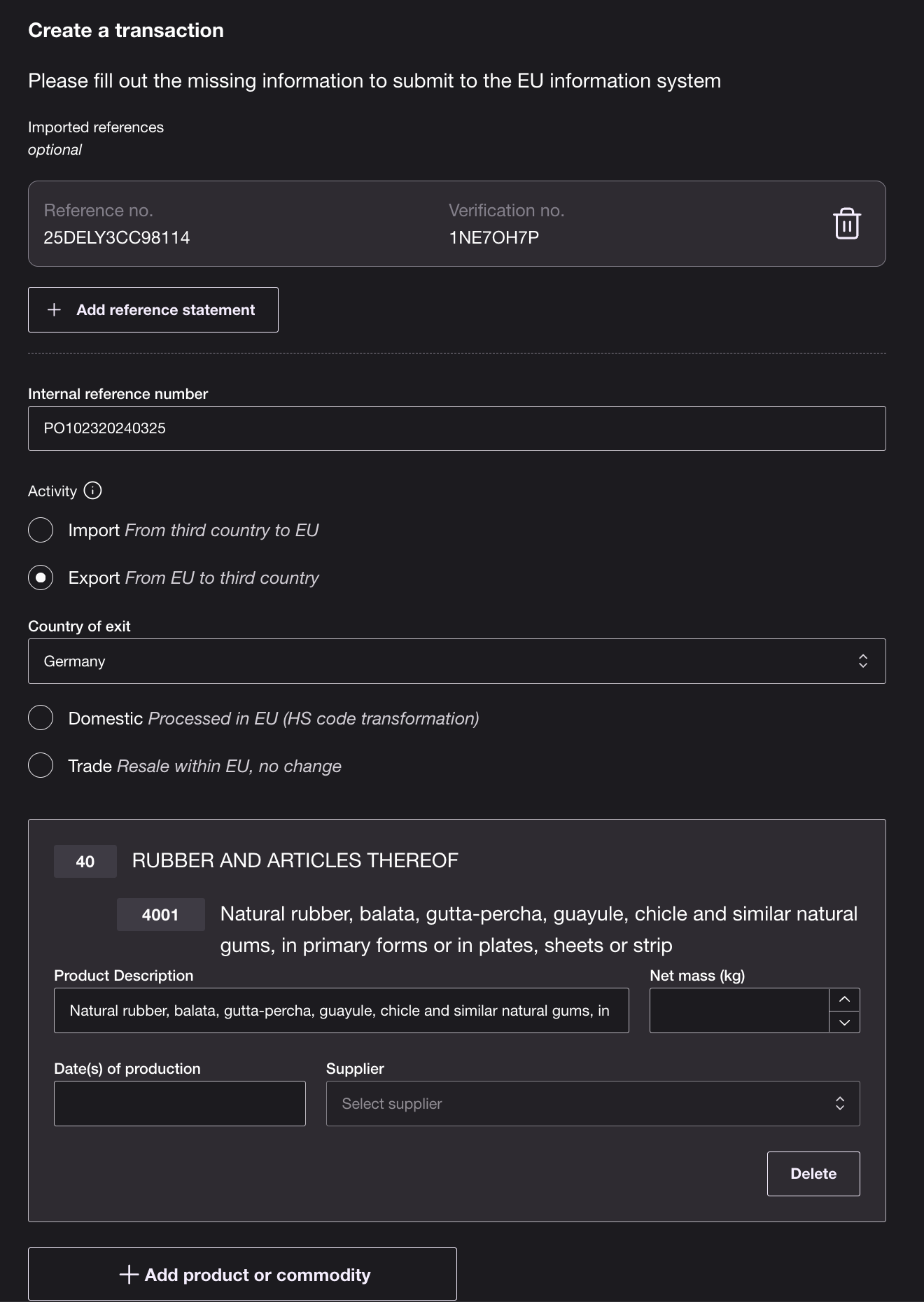Click the Activity info icon

92,491
